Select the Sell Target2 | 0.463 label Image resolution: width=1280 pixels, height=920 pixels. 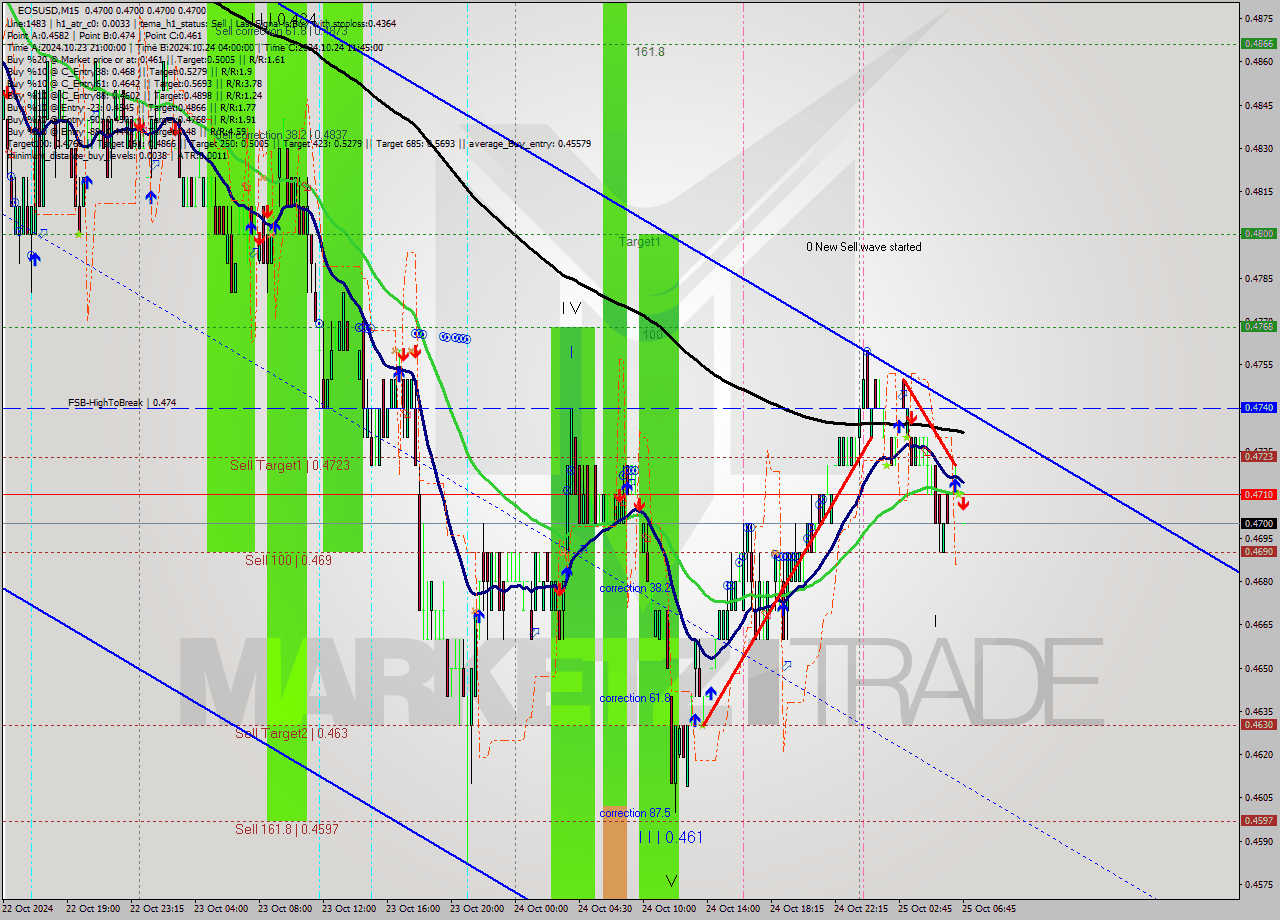point(292,733)
